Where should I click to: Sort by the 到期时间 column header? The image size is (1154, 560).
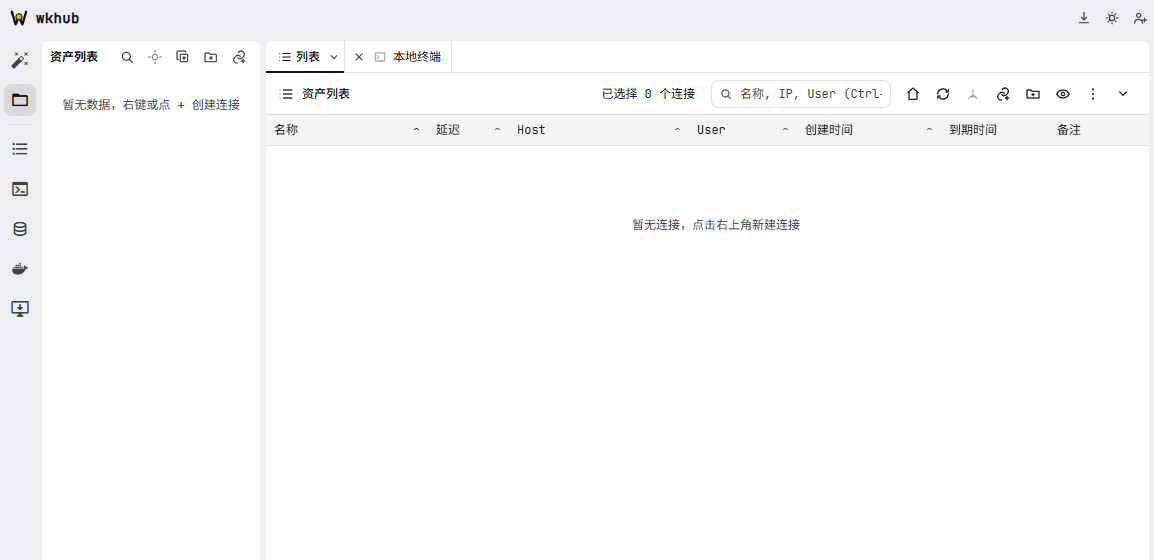click(973, 130)
